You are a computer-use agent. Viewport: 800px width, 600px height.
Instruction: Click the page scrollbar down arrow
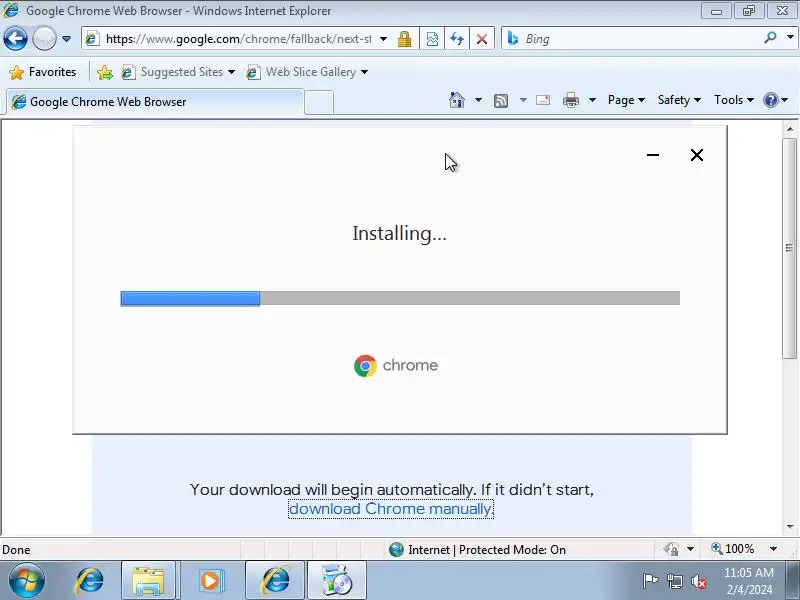coord(790,527)
